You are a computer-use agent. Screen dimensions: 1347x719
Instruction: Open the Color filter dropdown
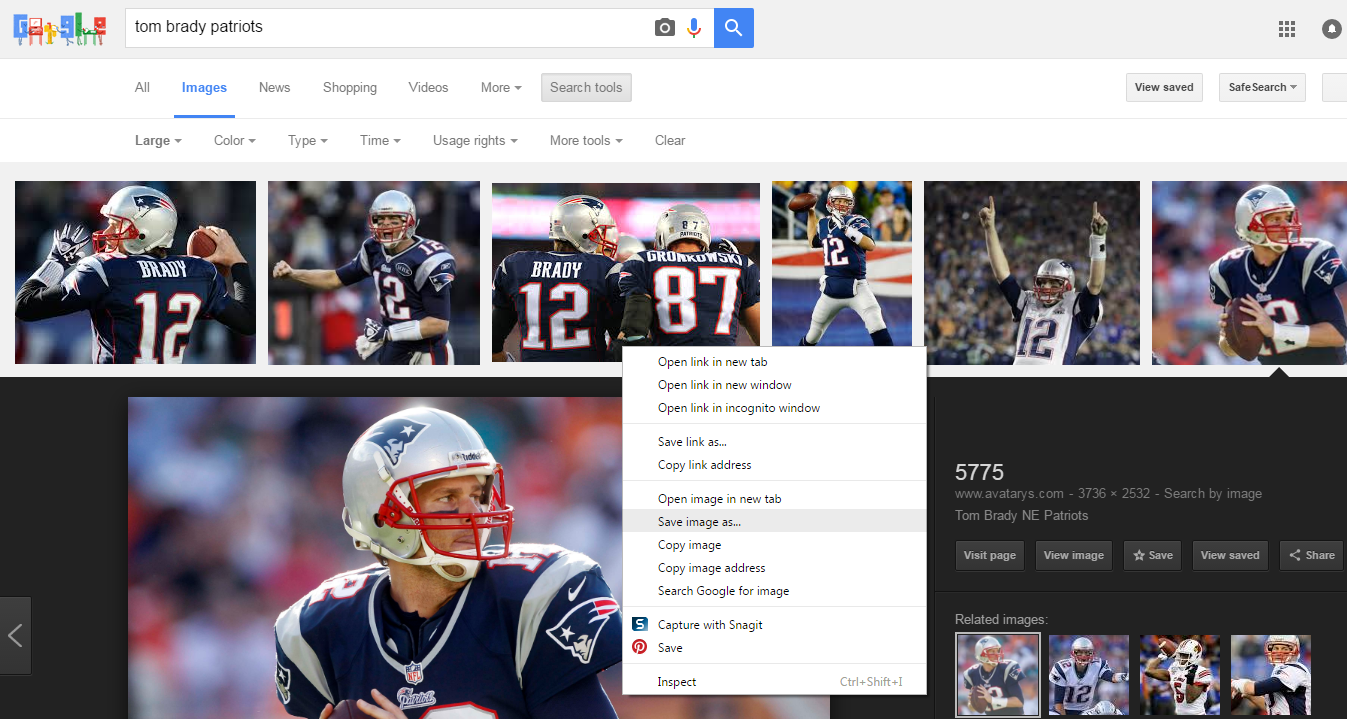pos(235,141)
